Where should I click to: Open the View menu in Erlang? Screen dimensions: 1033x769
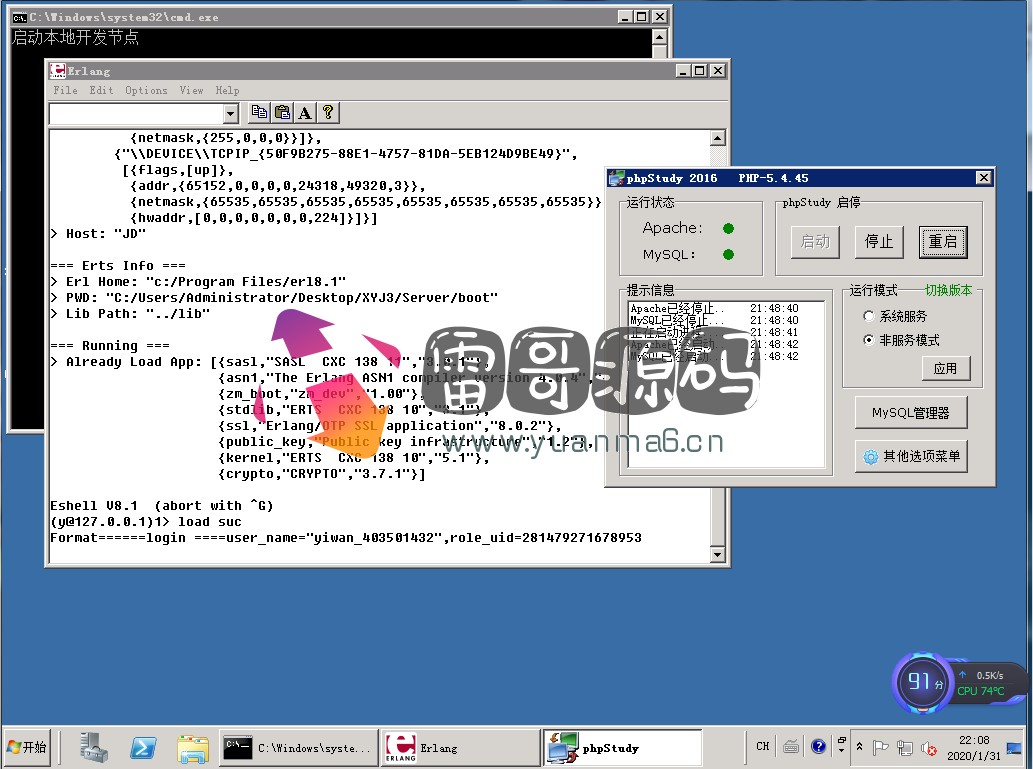192,90
